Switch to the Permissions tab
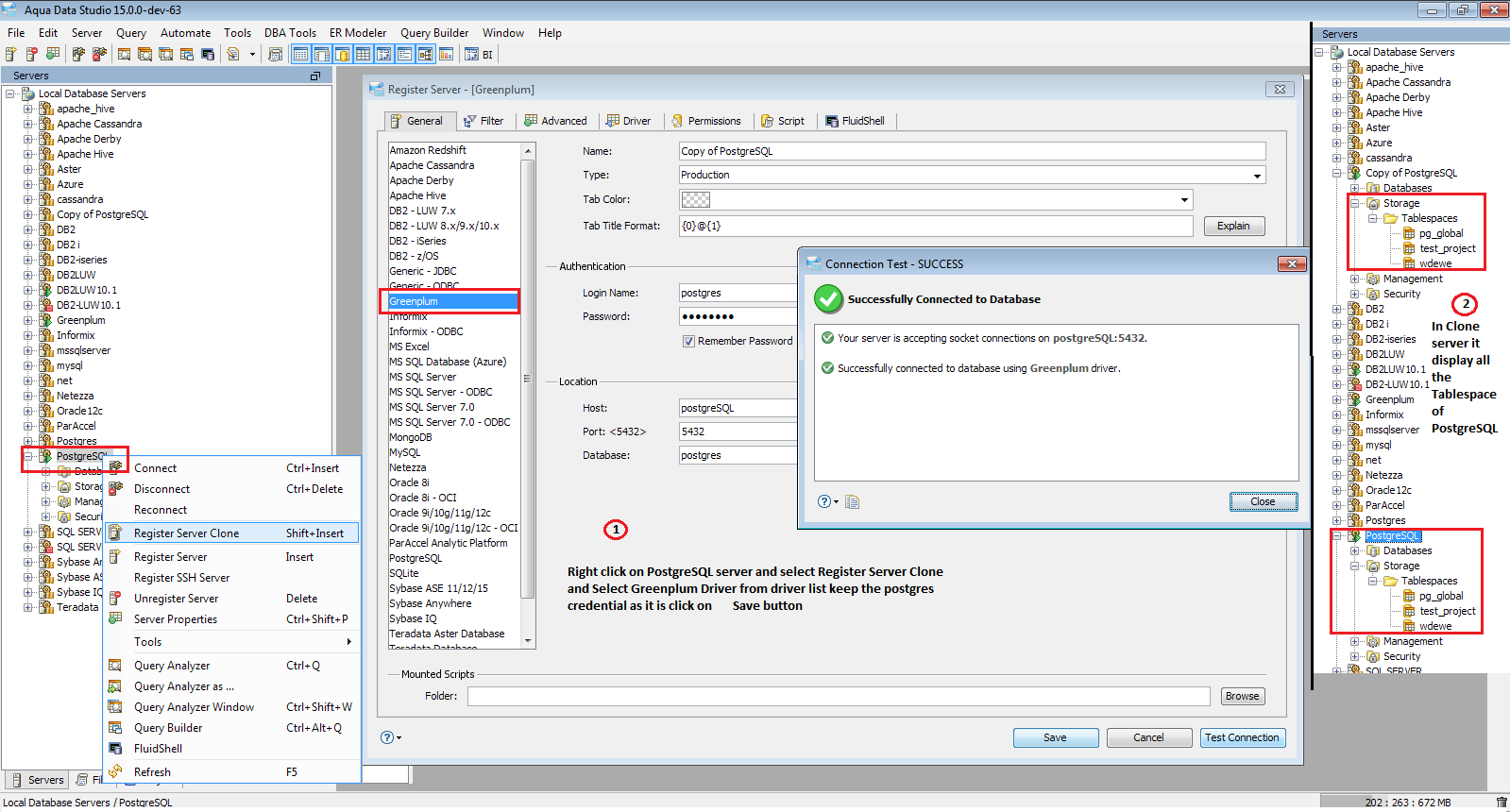1510x812 pixels. tap(706, 121)
